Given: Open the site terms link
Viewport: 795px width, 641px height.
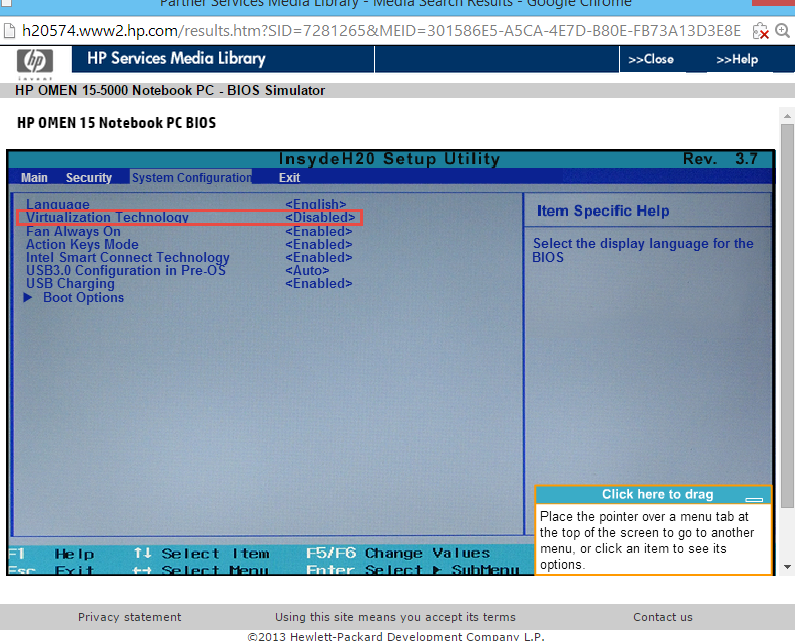Looking at the screenshot, I should click(x=395, y=617).
